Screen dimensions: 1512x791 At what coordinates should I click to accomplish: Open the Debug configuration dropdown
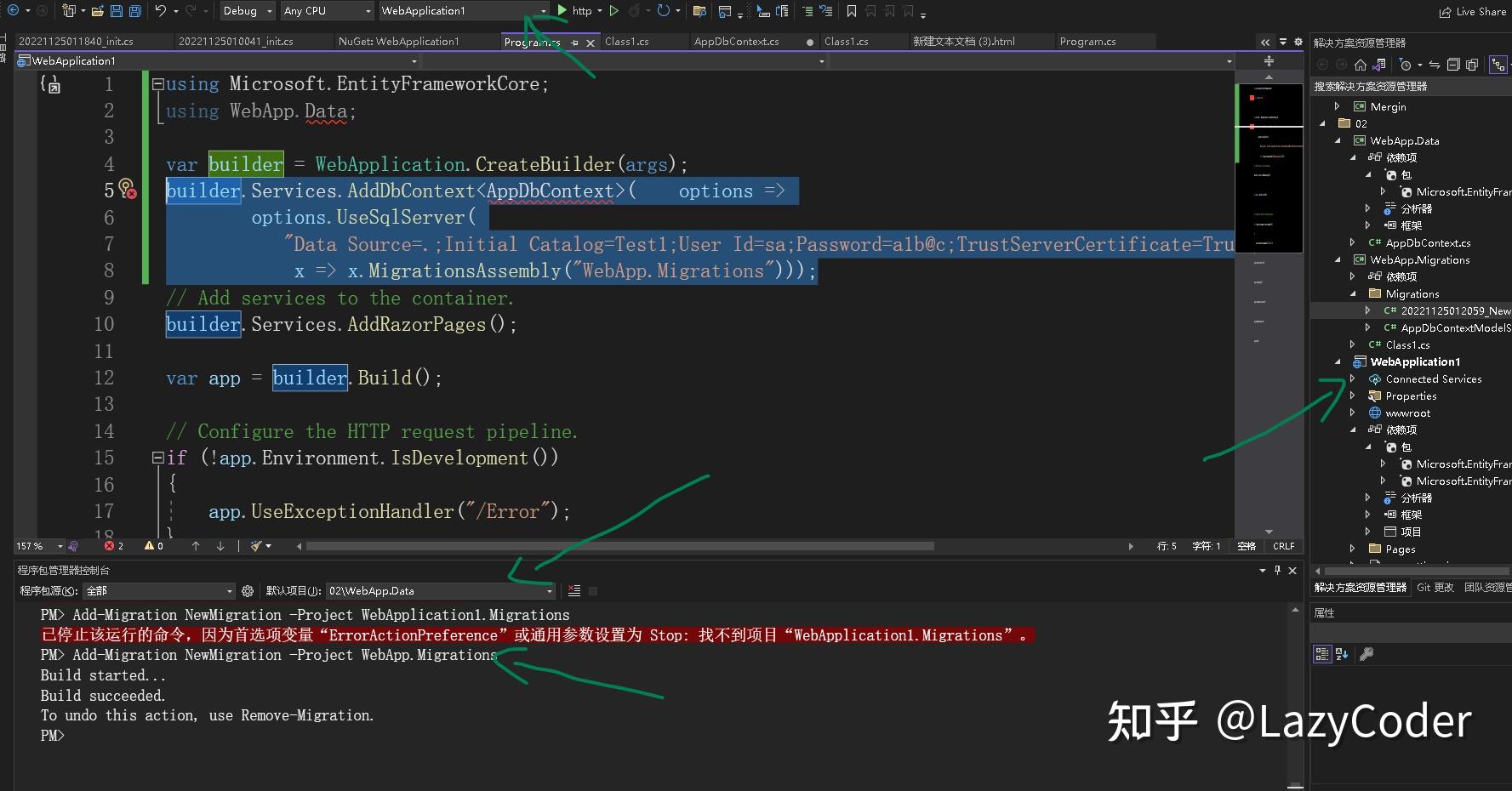(x=247, y=11)
